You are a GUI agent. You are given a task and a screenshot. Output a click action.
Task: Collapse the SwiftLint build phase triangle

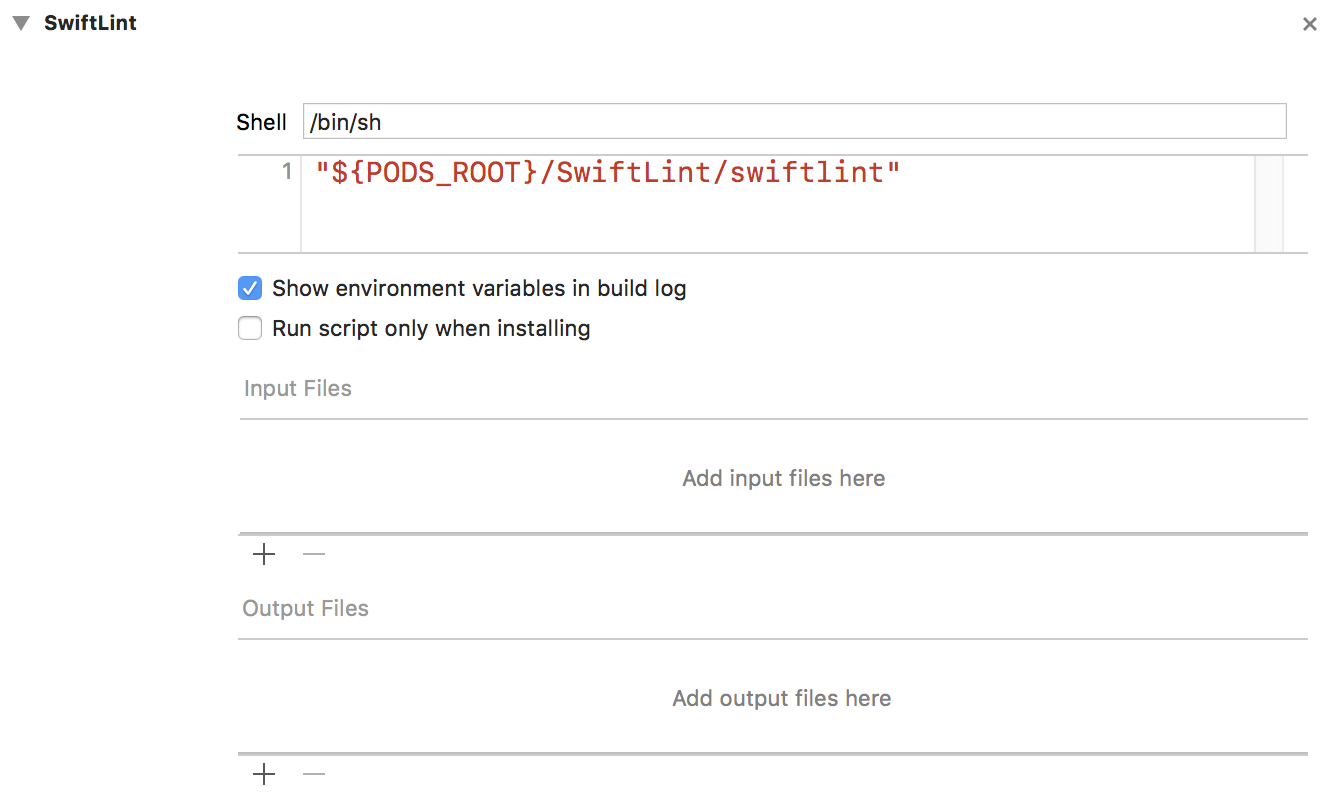[21, 23]
